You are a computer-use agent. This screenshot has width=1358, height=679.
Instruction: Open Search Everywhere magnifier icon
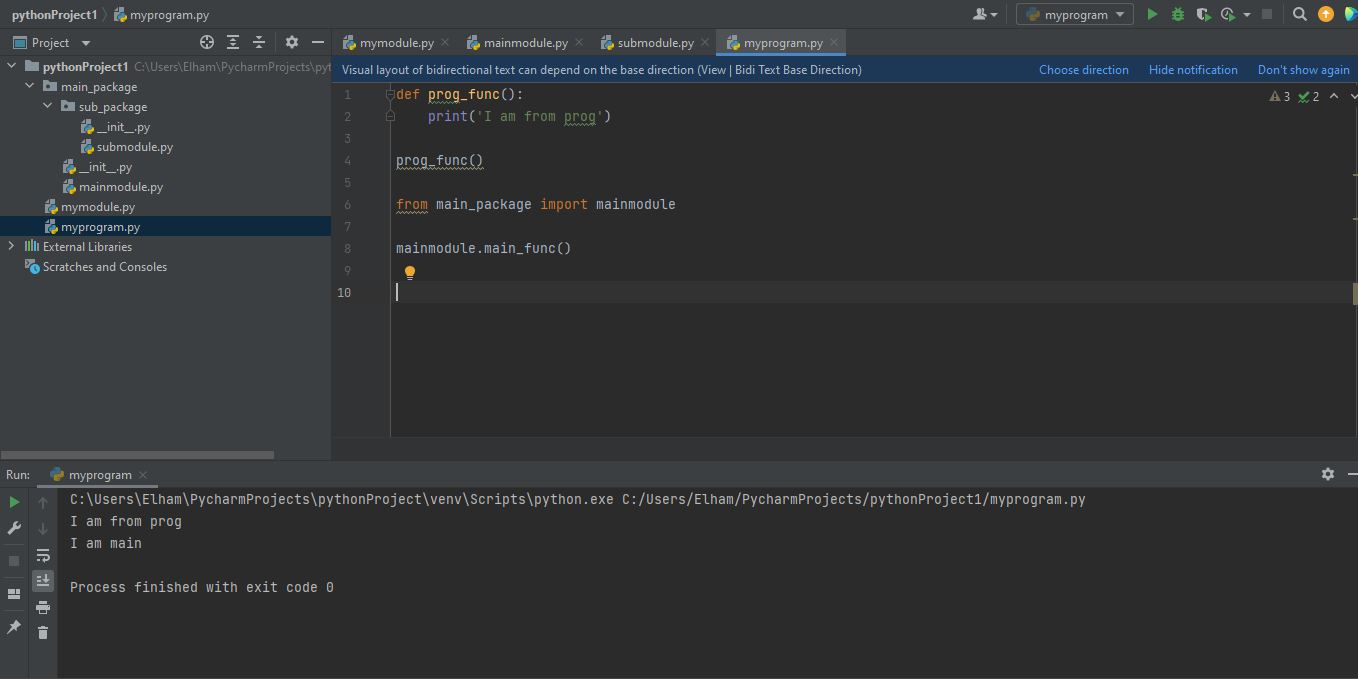1299,14
